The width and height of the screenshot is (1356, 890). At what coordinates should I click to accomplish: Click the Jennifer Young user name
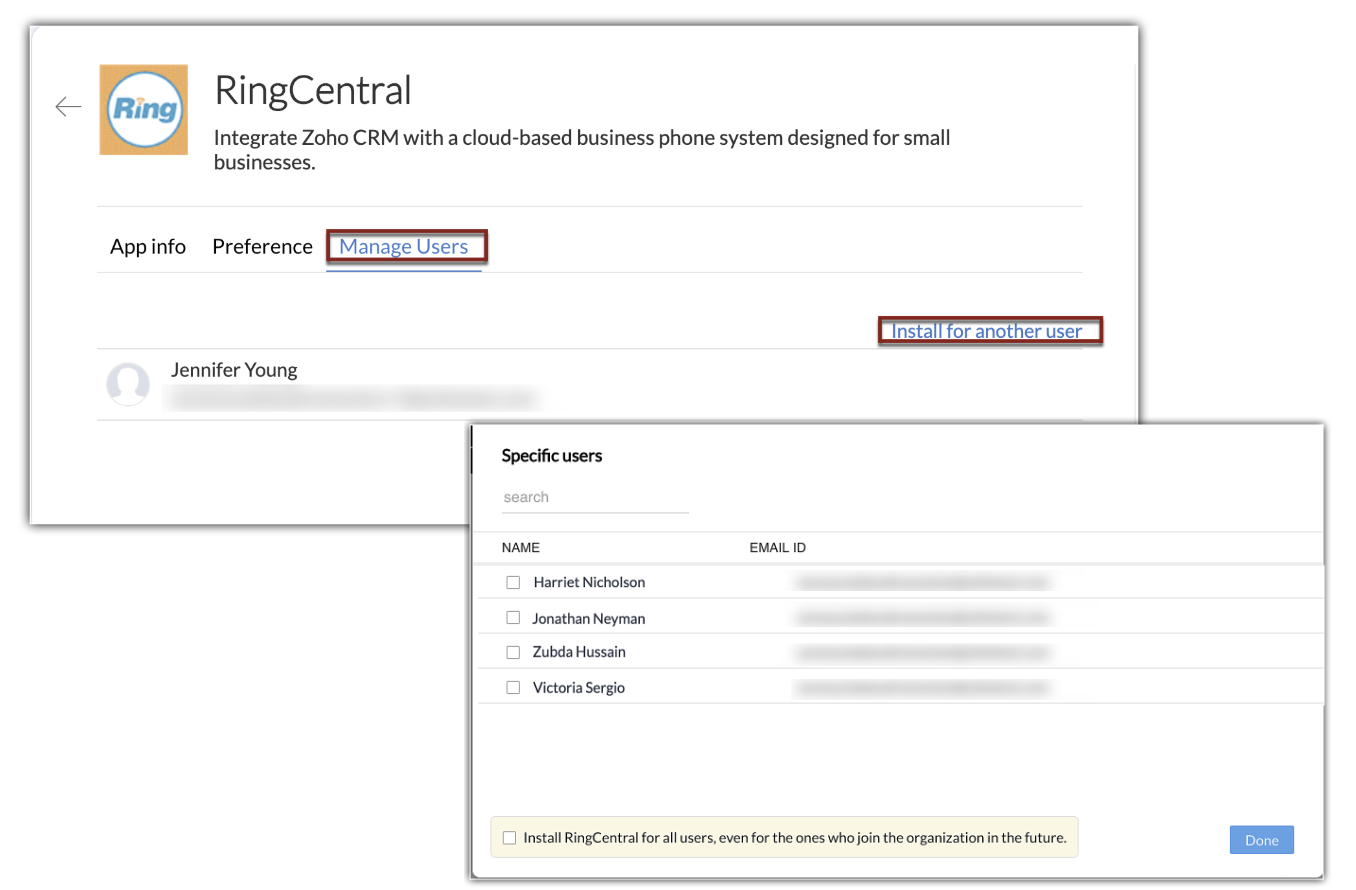tap(234, 370)
